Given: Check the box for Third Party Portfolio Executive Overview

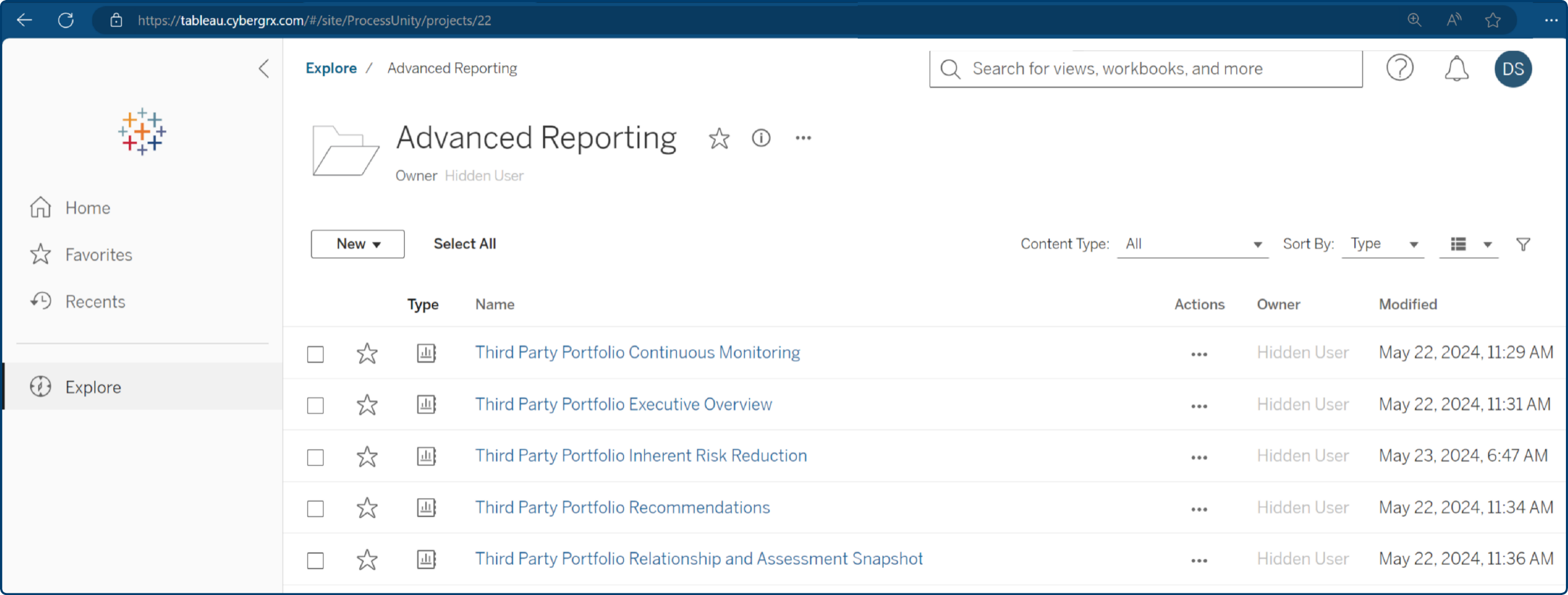Looking at the screenshot, I should point(315,404).
